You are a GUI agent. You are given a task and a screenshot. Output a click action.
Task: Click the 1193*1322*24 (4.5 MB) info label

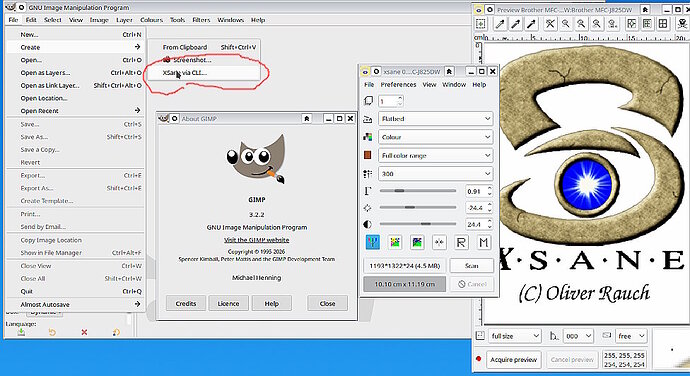coord(404,265)
